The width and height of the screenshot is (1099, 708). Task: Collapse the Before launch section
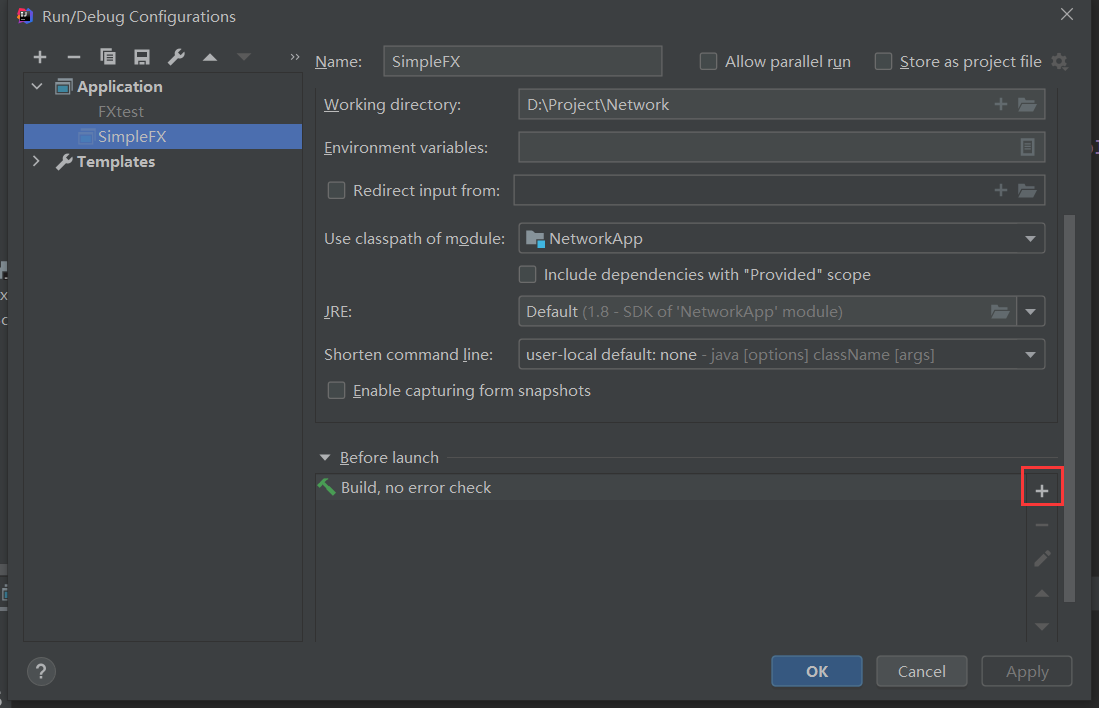pyautogui.click(x=325, y=458)
